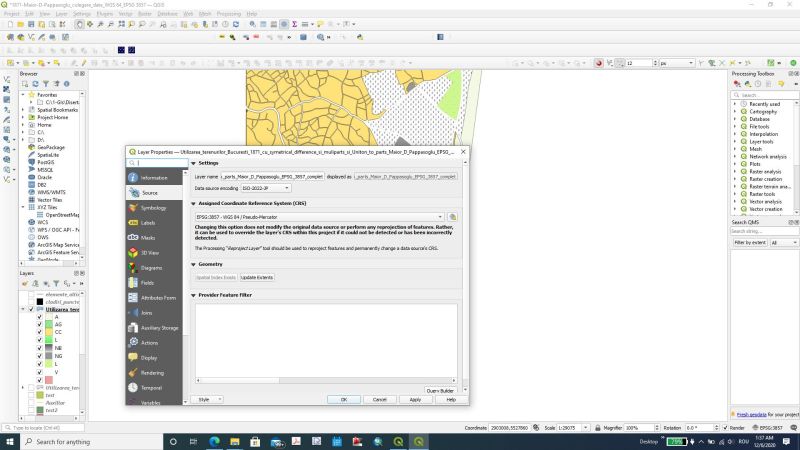The image size is (800, 450).
Task: Click the Actions gear icon
Action: click(133, 343)
